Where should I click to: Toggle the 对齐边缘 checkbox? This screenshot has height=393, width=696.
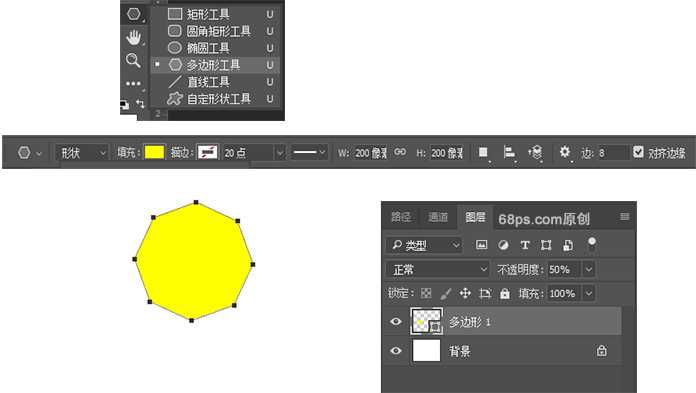(x=638, y=152)
